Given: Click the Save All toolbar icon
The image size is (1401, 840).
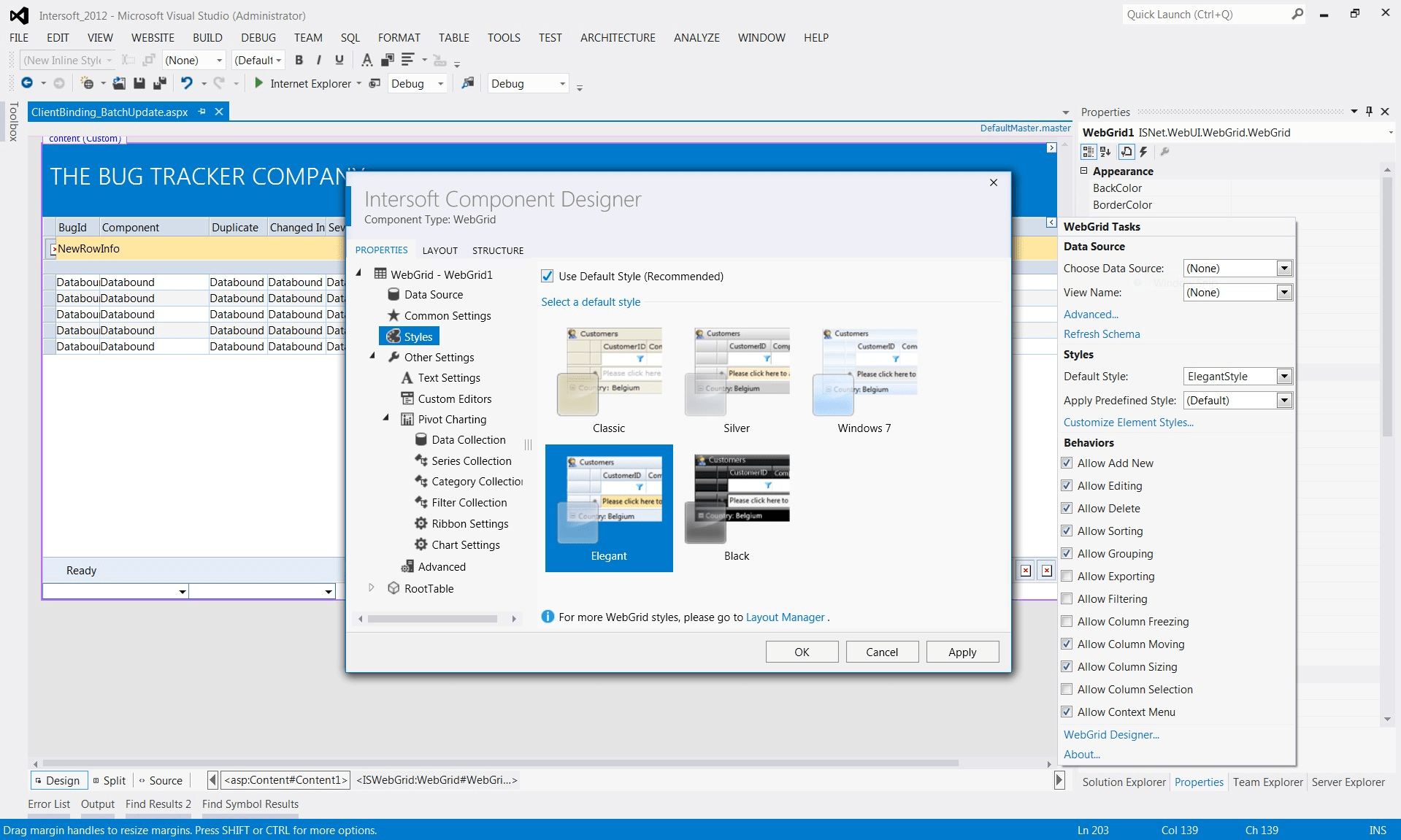Looking at the screenshot, I should click(x=159, y=84).
